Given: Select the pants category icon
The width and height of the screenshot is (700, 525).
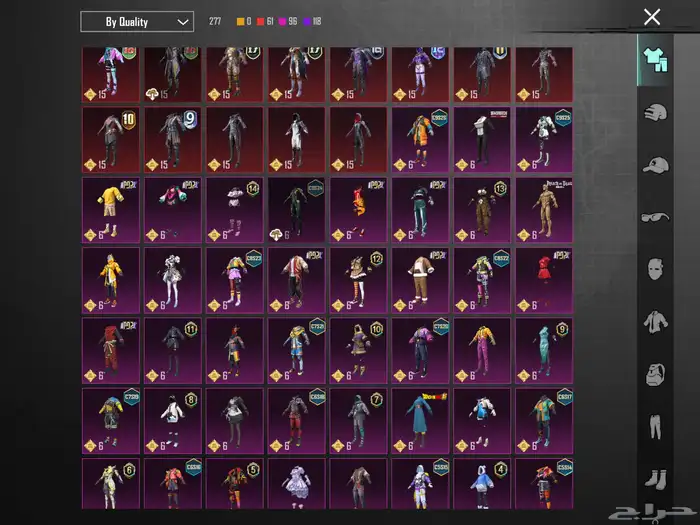Looking at the screenshot, I should tap(654, 427).
